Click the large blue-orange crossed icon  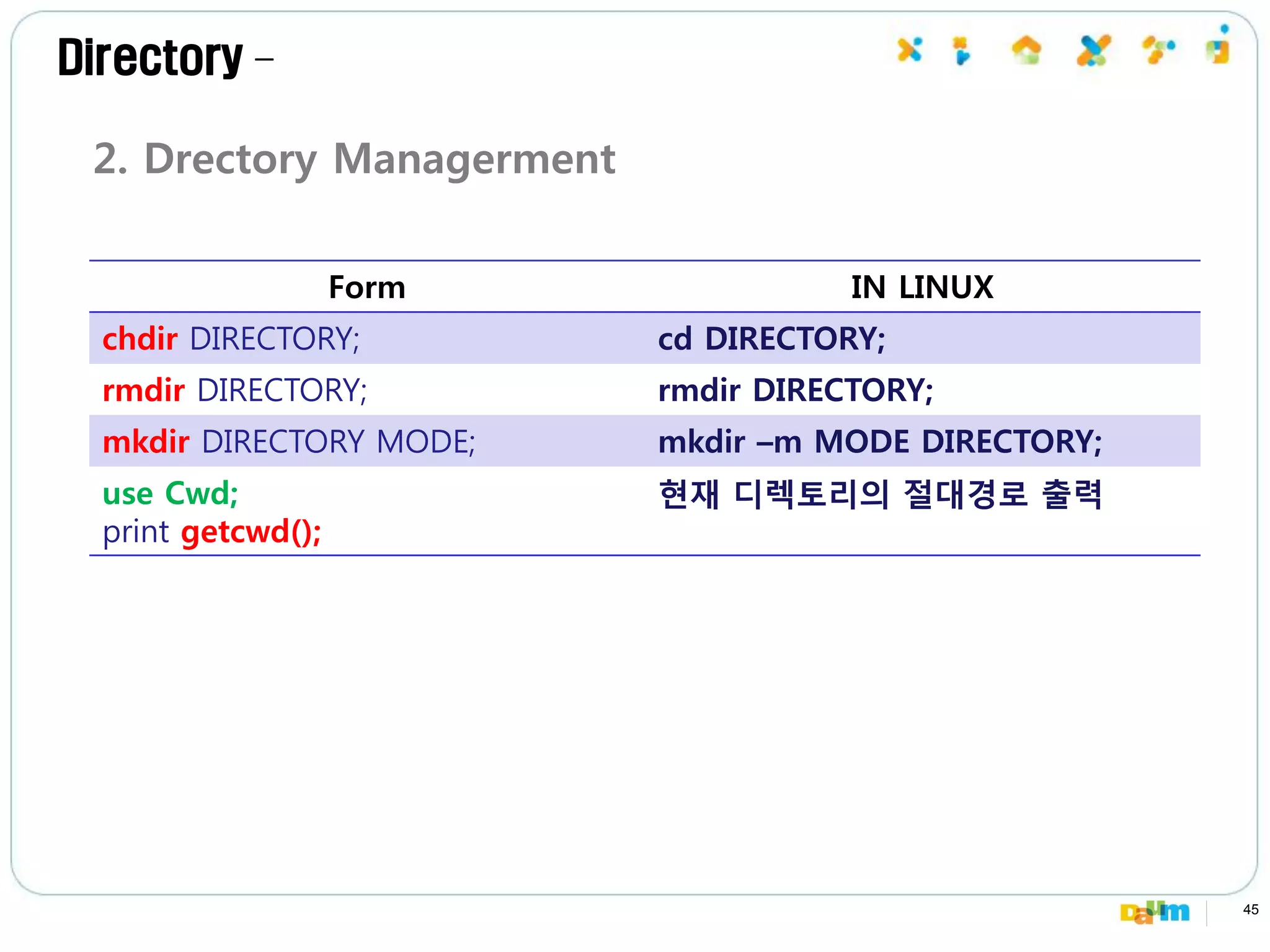coord(1093,50)
